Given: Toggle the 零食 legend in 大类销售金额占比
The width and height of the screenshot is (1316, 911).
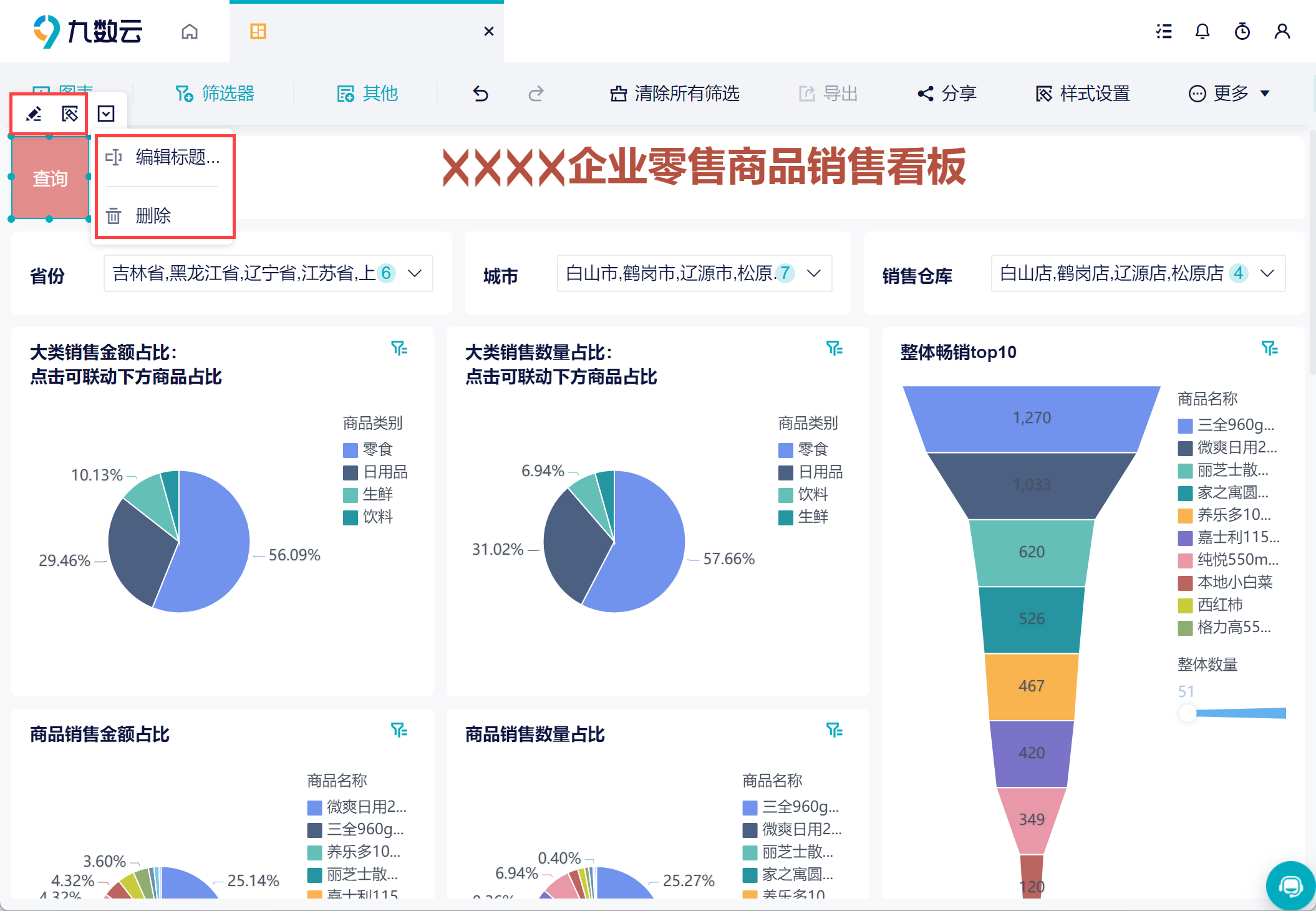Looking at the screenshot, I should (368, 449).
